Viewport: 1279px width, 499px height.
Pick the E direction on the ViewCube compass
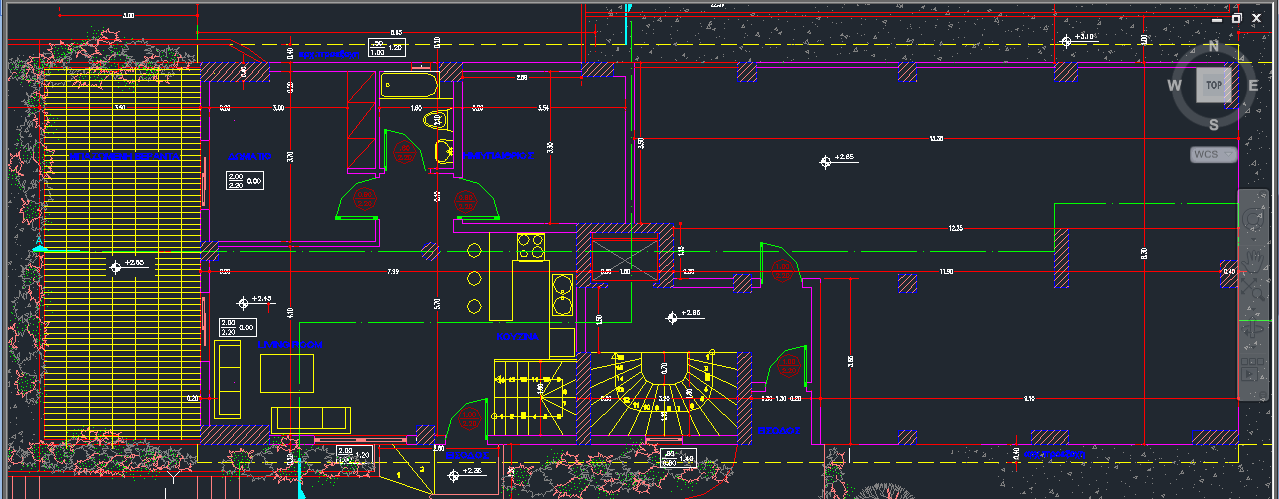pos(1253,86)
